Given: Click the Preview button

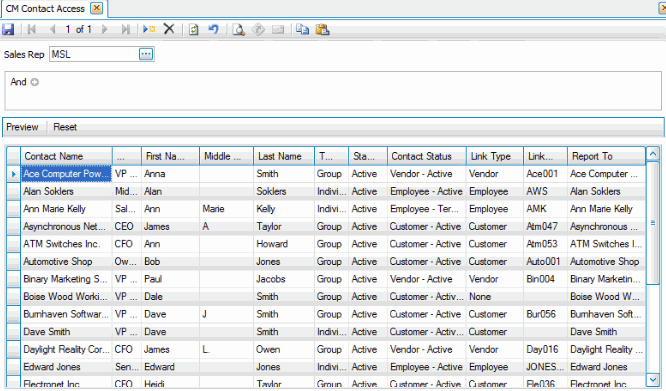Looking at the screenshot, I should 22,127.
